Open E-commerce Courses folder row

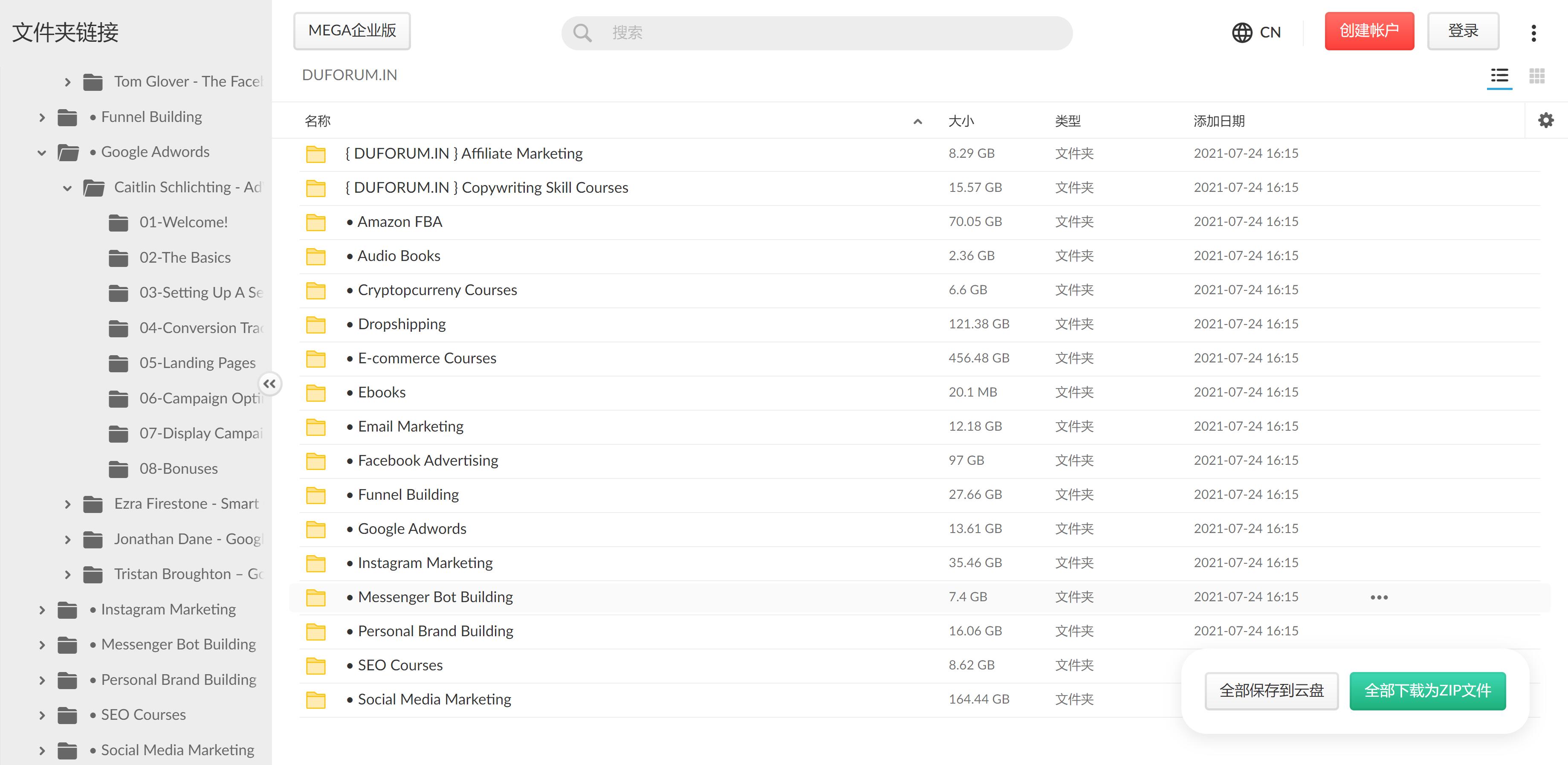919,359
